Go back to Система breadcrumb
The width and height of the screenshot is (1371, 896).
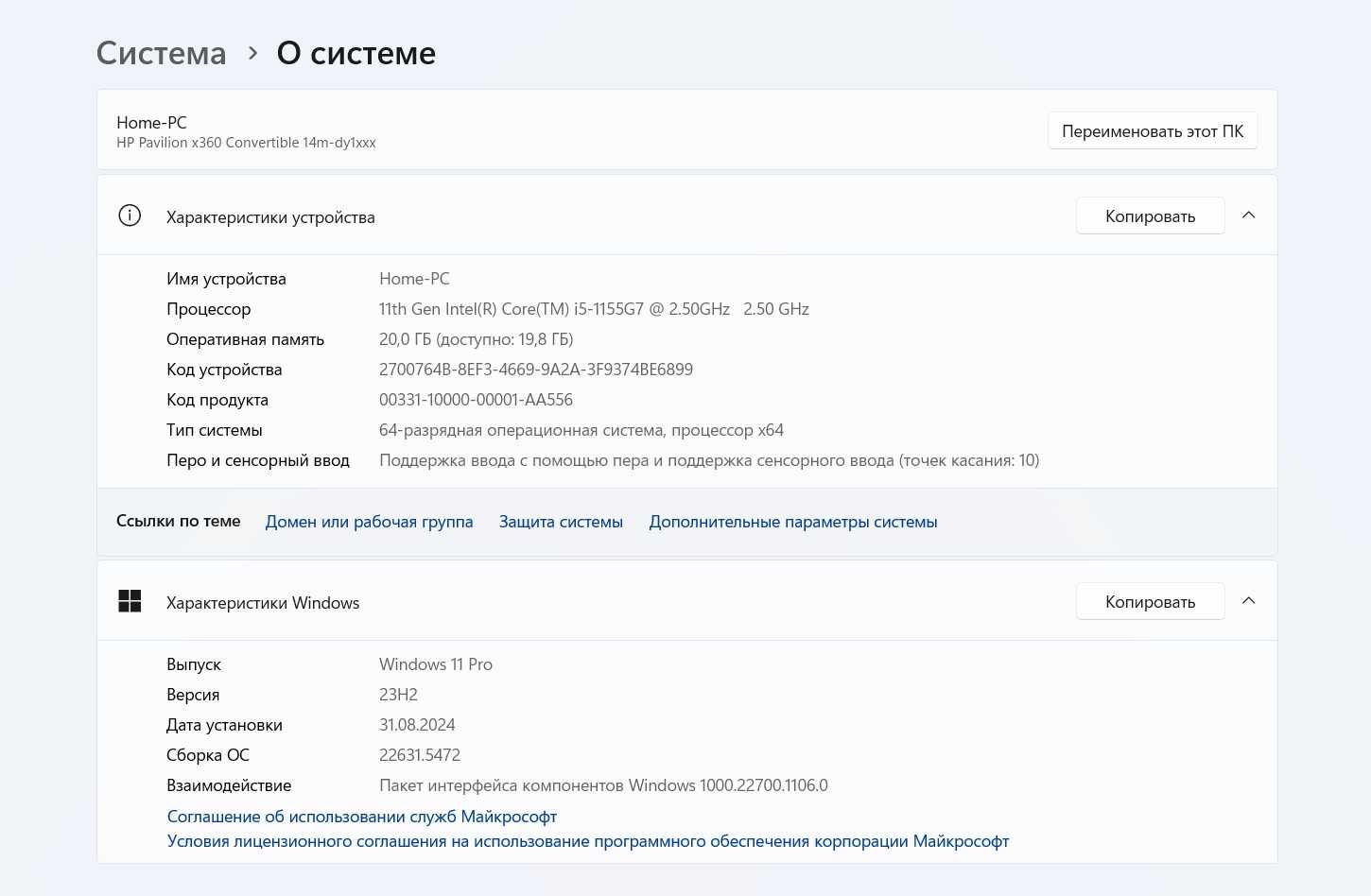162,53
